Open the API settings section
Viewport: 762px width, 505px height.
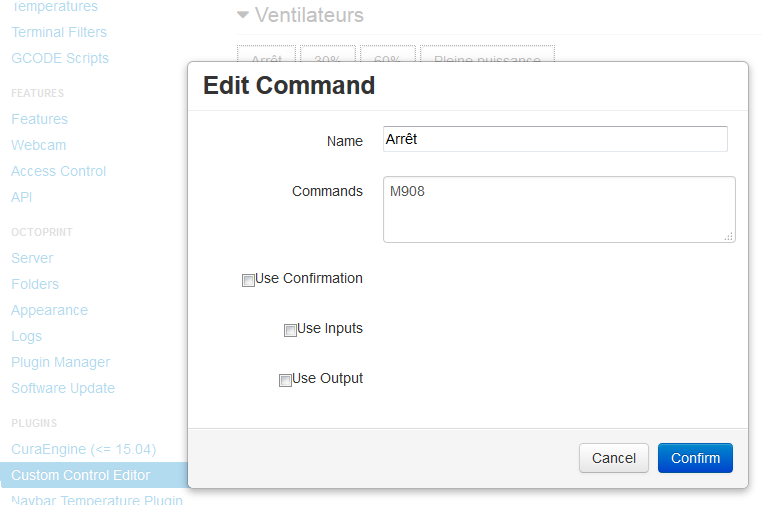click(x=21, y=197)
